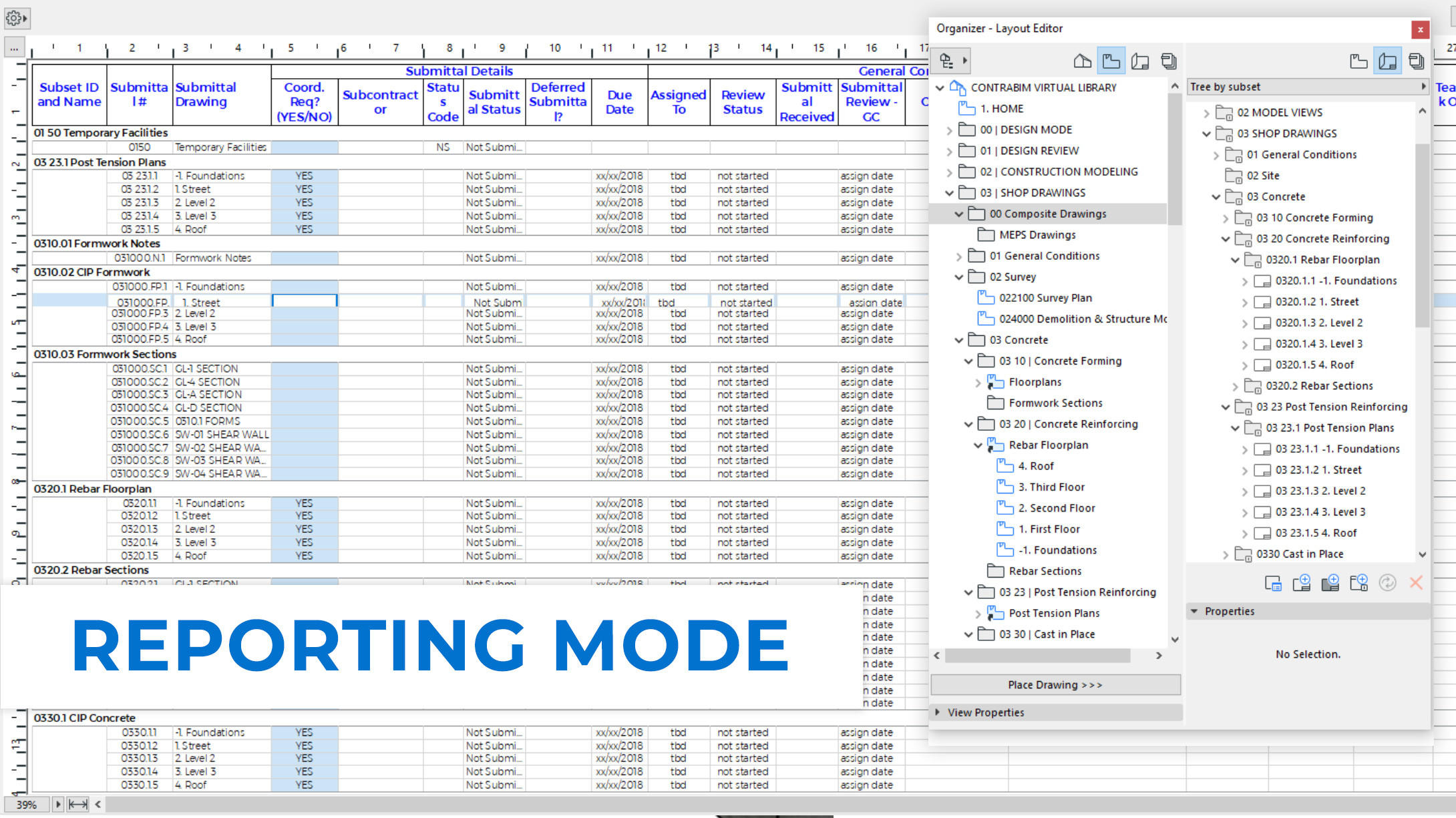
Task: Open left pane Publisher Sets icon
Action: [1169, 61]
